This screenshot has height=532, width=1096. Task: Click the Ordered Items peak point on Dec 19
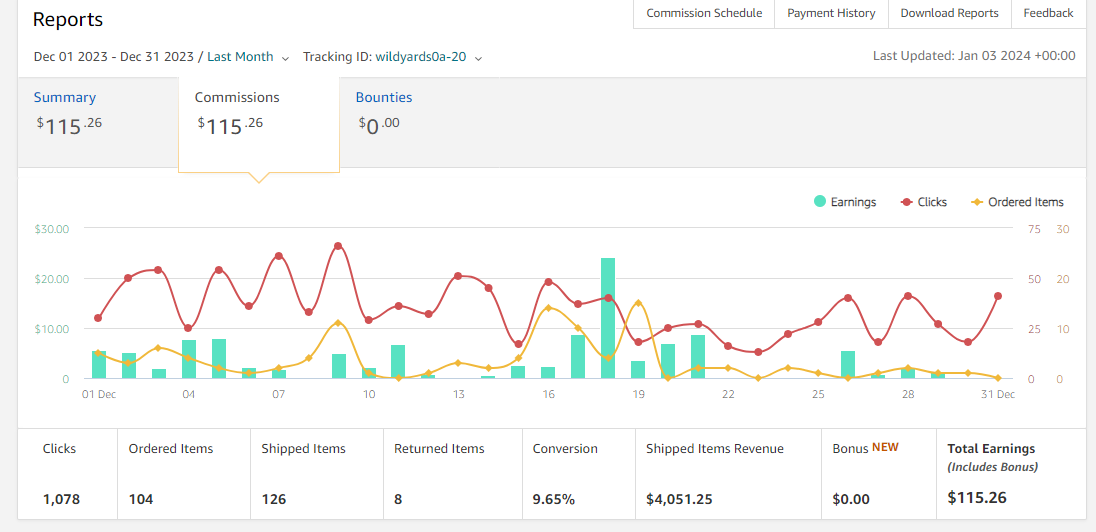[x=638, y=303]
